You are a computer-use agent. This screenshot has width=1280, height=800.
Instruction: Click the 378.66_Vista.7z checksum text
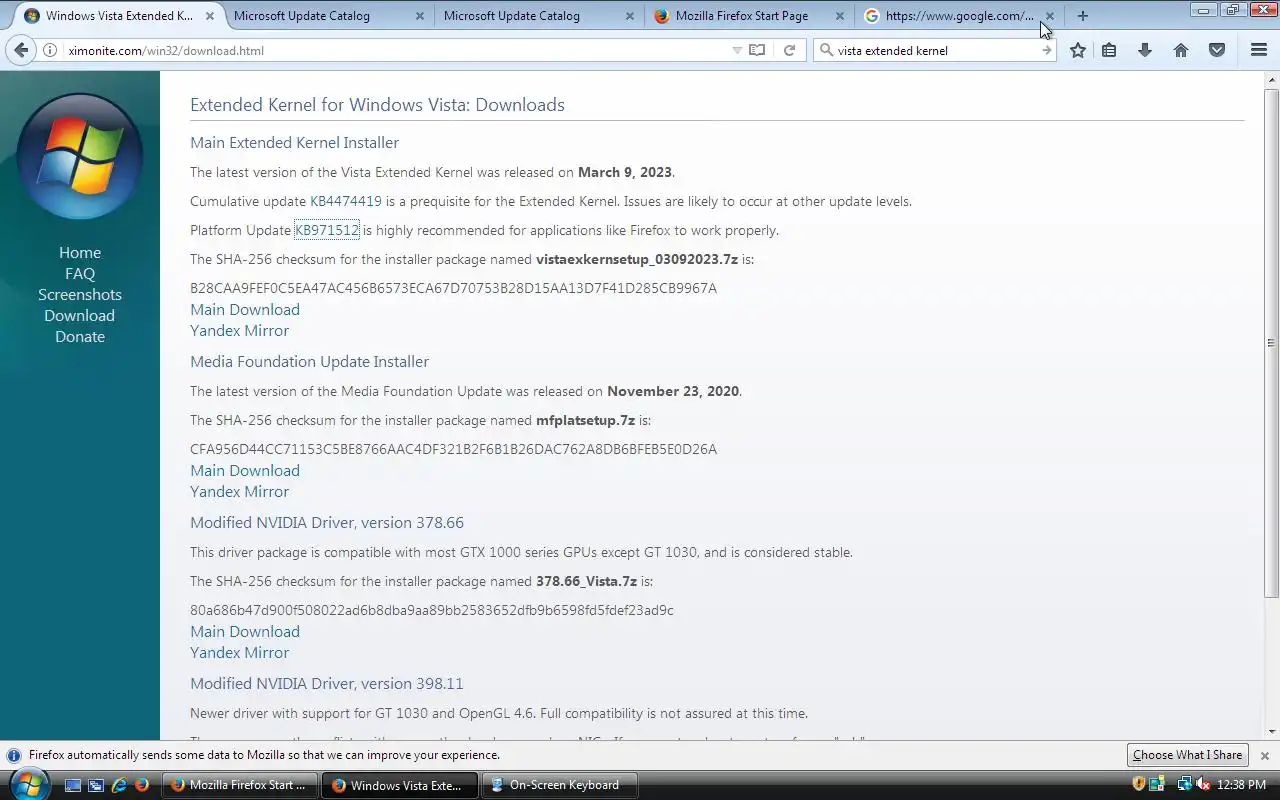pos(432,610)
